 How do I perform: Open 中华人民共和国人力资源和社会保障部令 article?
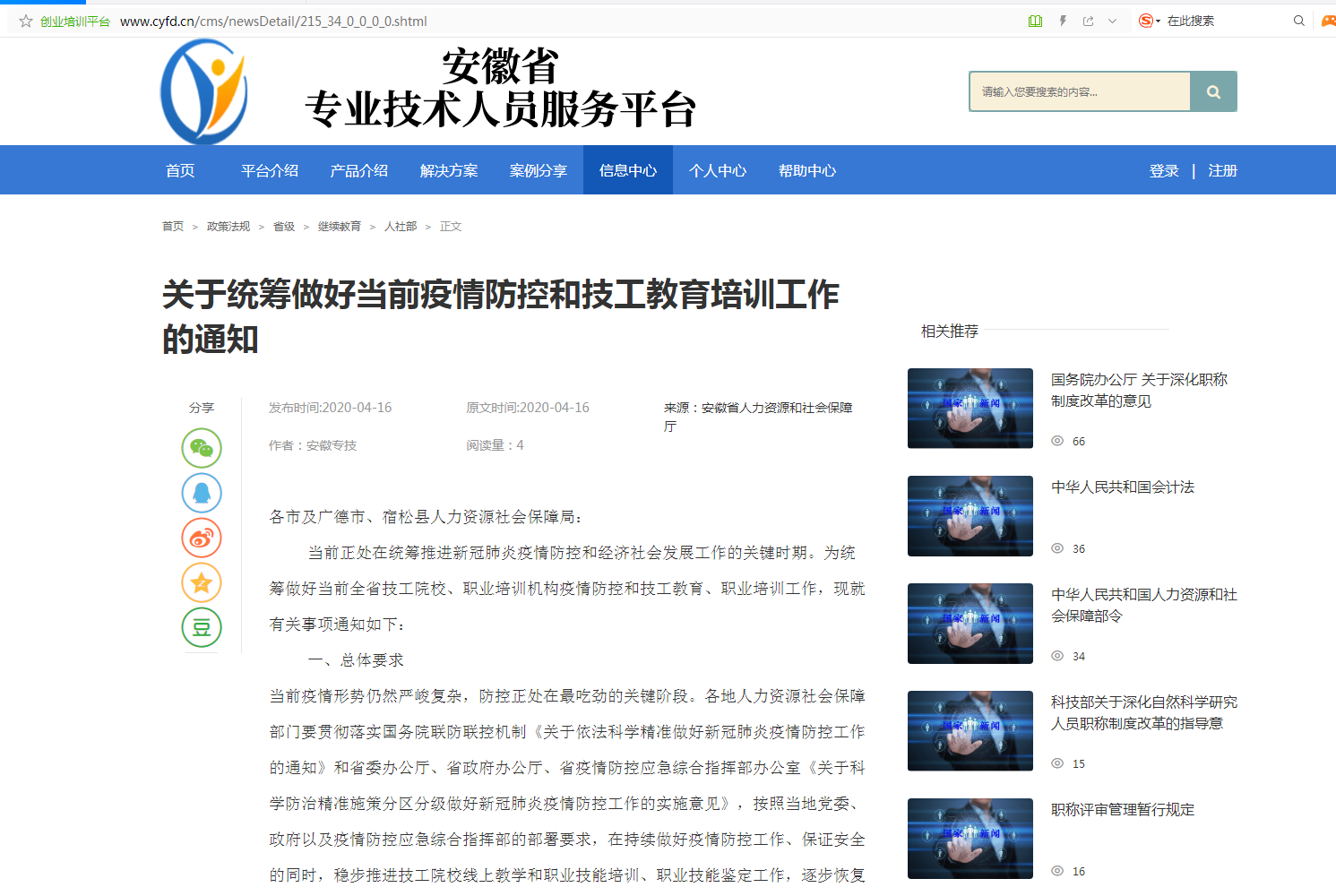coord(1144,606)
